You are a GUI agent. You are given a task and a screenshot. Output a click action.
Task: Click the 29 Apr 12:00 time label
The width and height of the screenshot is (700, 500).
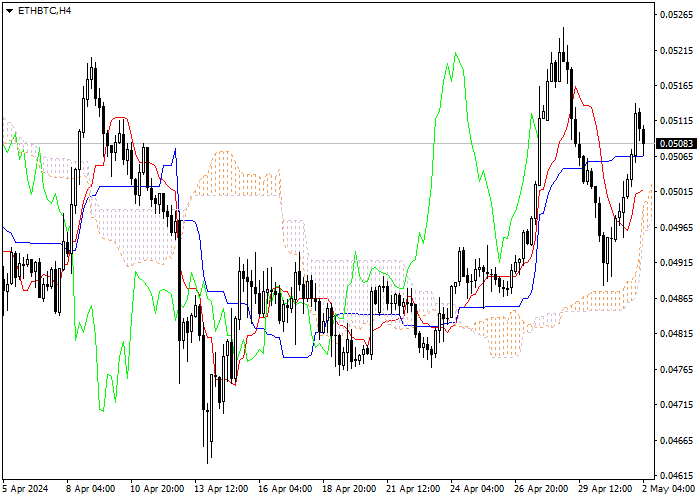pyautogui.click(x=606, y=489)
